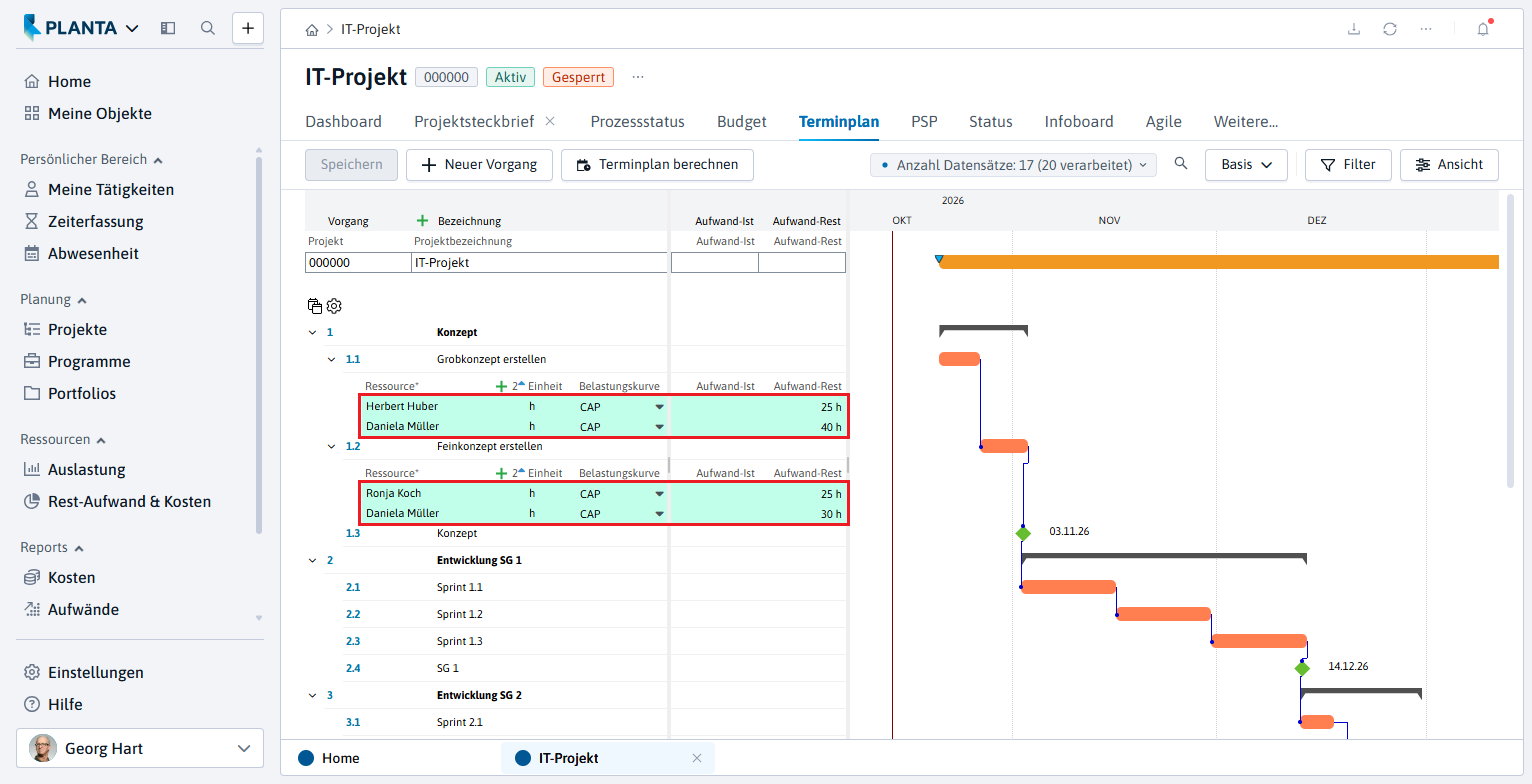Open the Basis dropdown
Screen dimensions: 1532x784
coord(1246,165)
